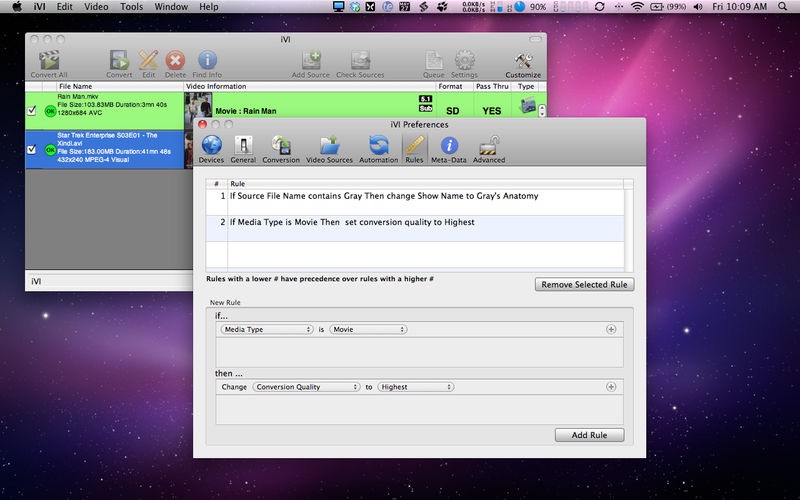Image resolution: width=800 pixels, height=500 pixels.
Task: Open the Movie value dropdown
Action: tap(368, 330)
